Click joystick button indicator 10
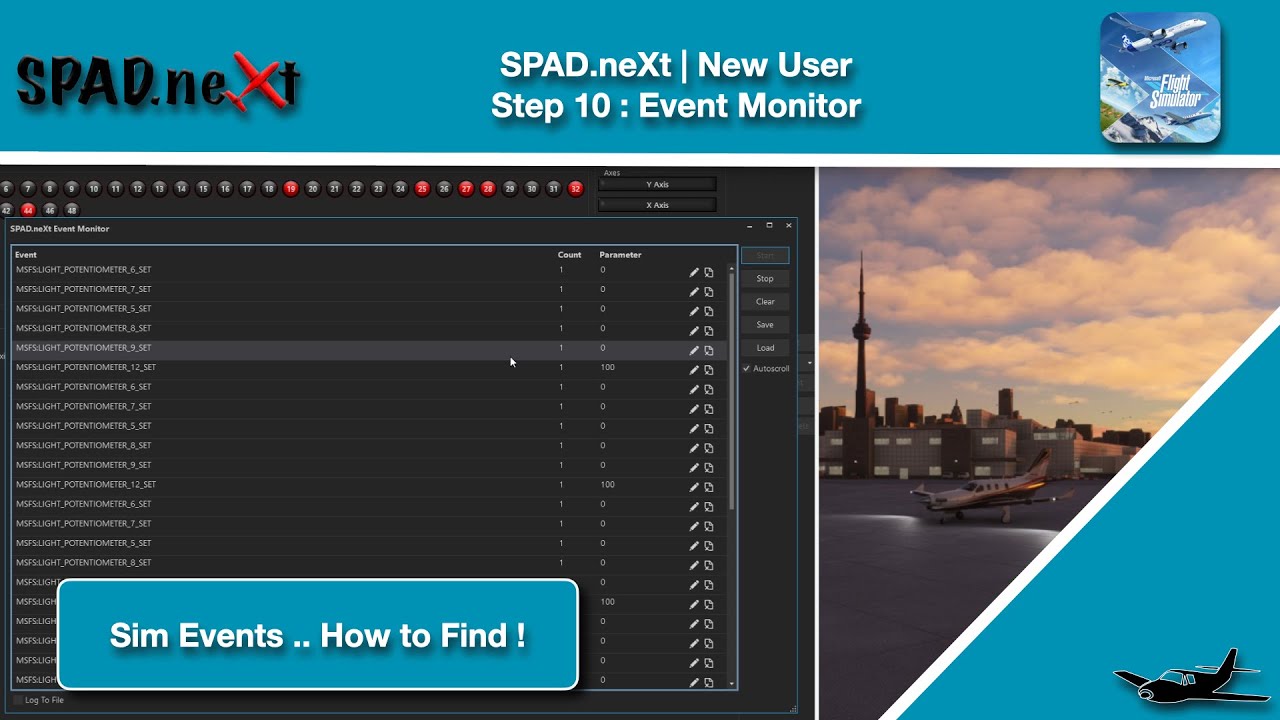This screenshot has width=1280, height=720. [x=94, y=188]
